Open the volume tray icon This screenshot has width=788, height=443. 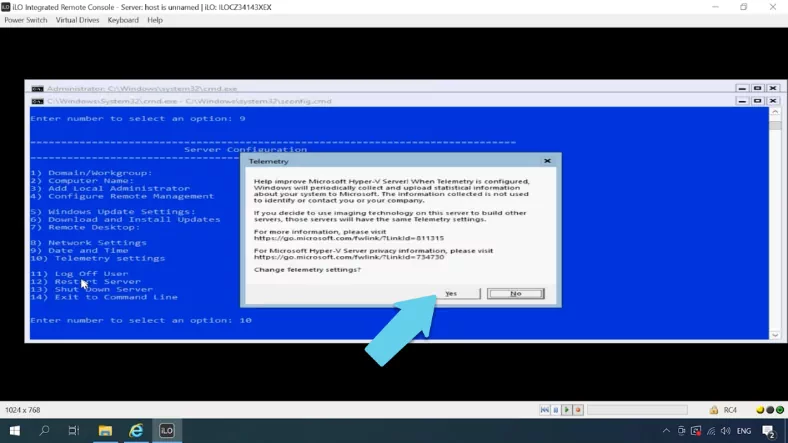click(726, 430)
